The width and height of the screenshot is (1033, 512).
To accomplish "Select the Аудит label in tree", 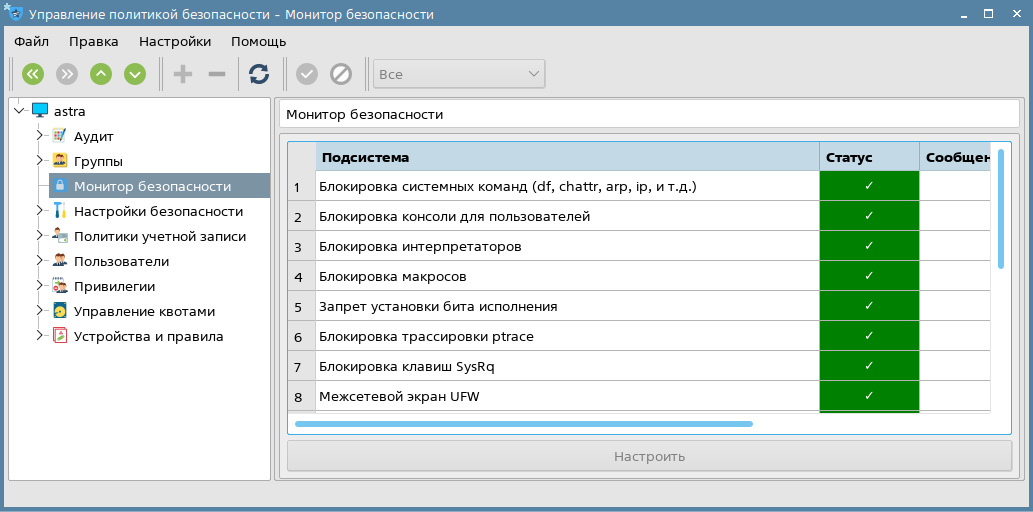I will (x=94, y=136).
